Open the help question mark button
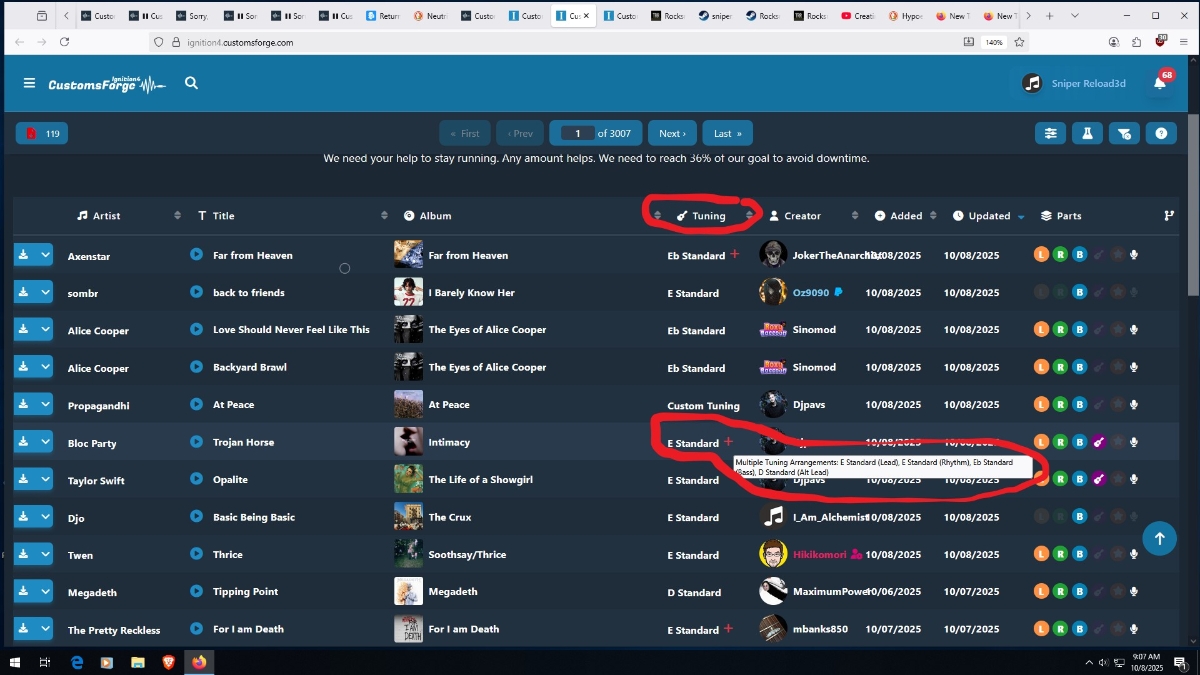The width and height of the screenshot is (1200, 675). (1161, 133)
